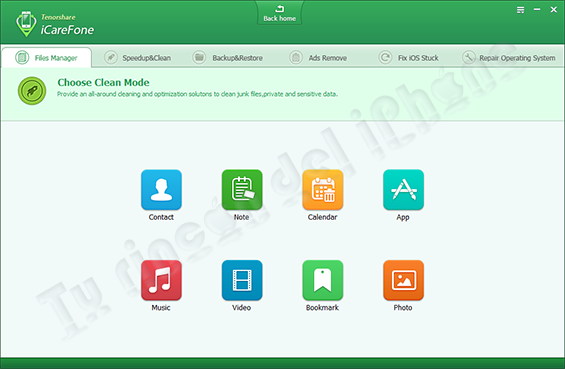This screenshot has height=369, width=565.
Task: Switch to Repair Operating System tab
Action: click(x=509, y=58)
